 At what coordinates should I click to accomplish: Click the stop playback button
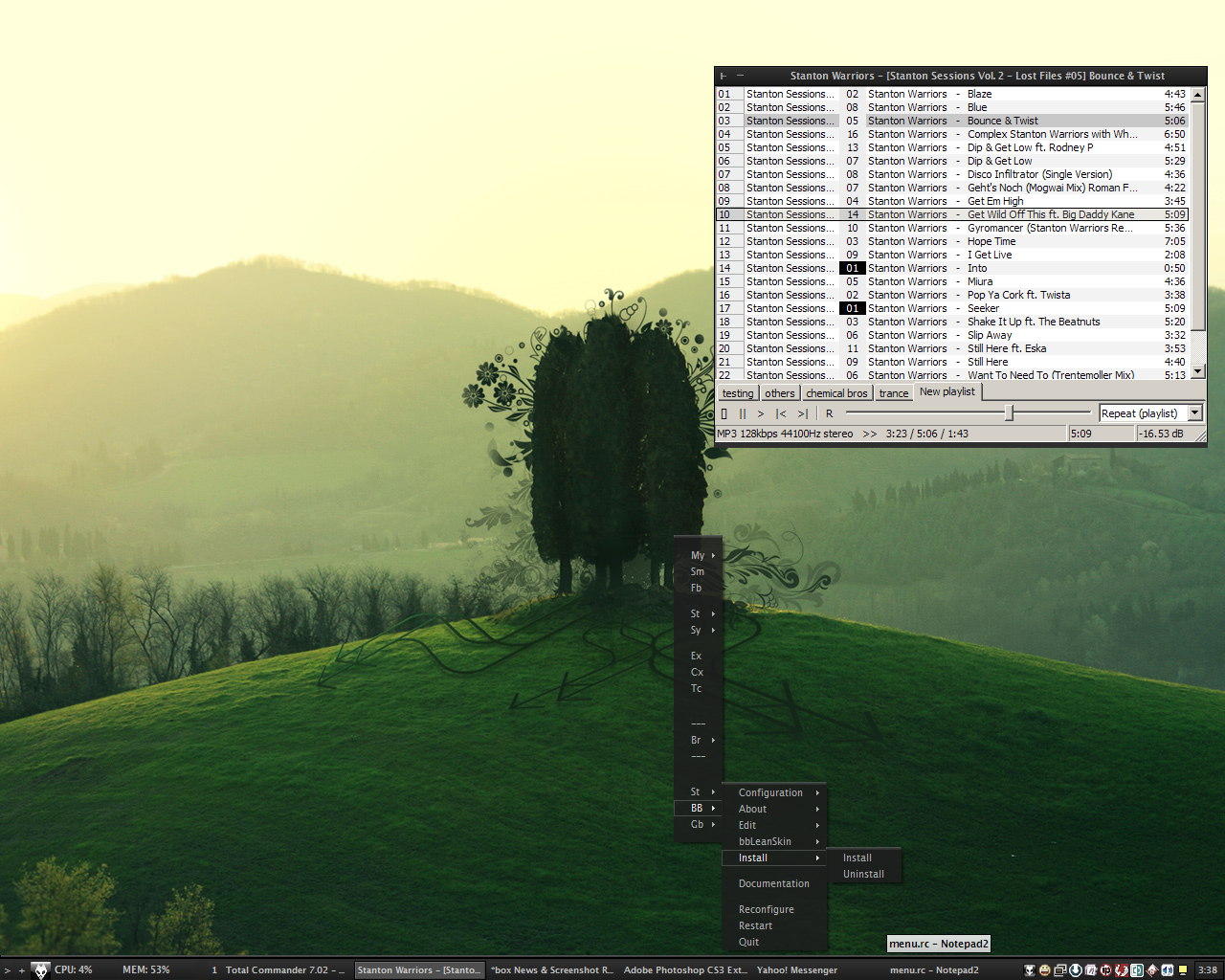pos(724,413)
